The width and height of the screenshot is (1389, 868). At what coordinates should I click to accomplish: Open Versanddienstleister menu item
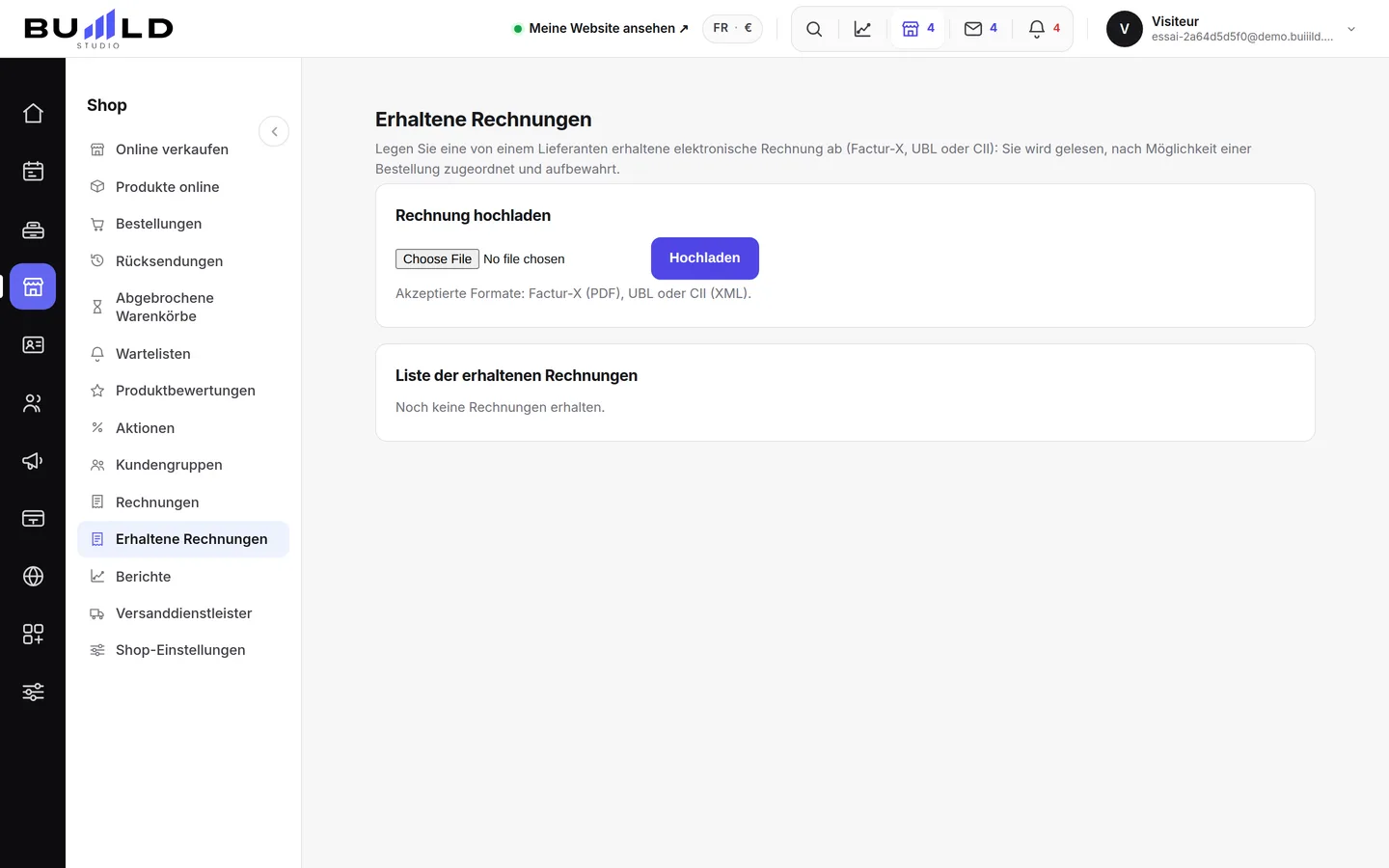tap(183, 613)
